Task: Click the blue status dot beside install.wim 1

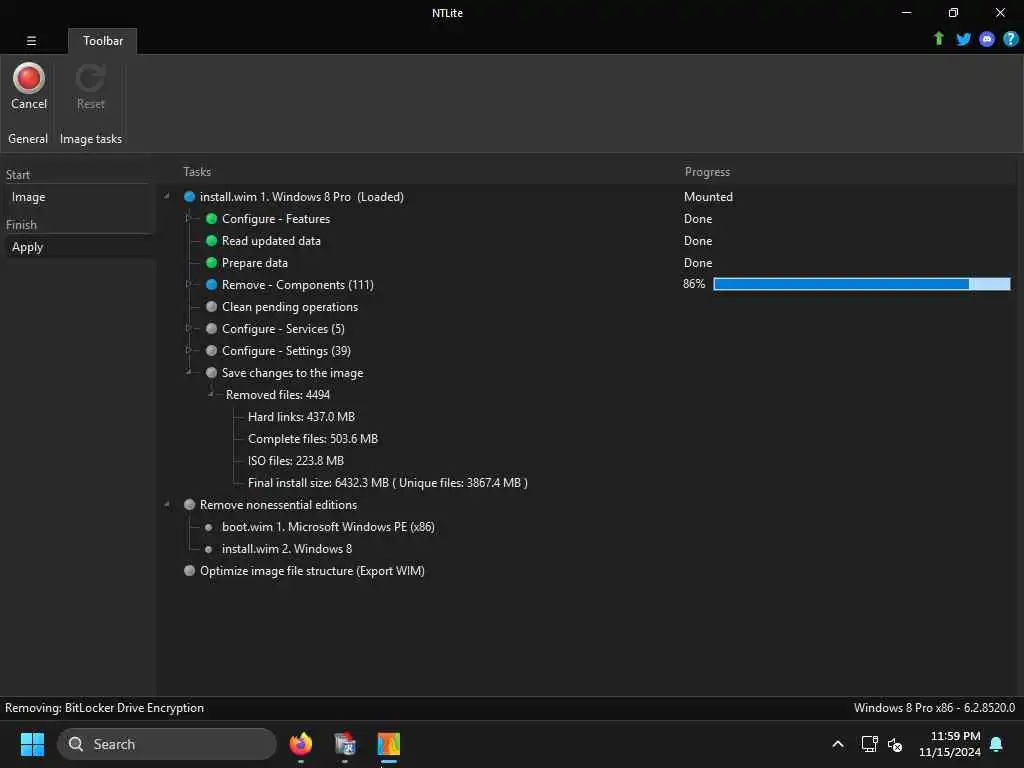Action: click(189, 197)
